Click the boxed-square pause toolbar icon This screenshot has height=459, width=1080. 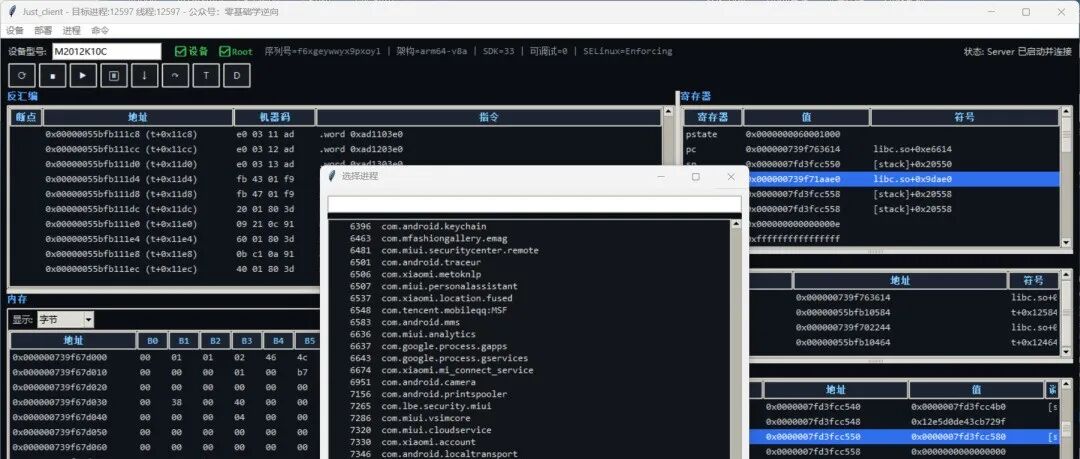[114, 76]
